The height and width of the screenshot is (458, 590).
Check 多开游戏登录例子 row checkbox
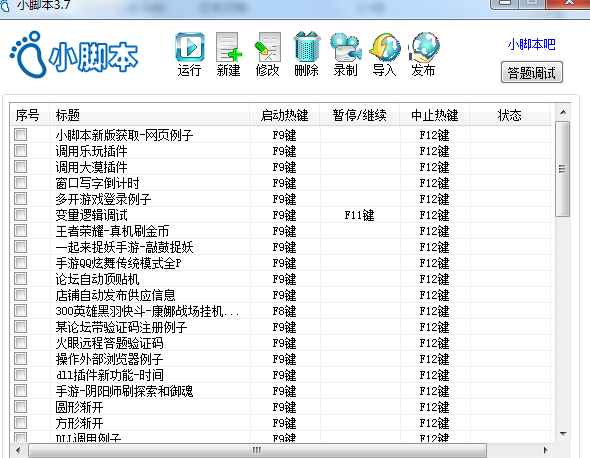click(20, 198)
